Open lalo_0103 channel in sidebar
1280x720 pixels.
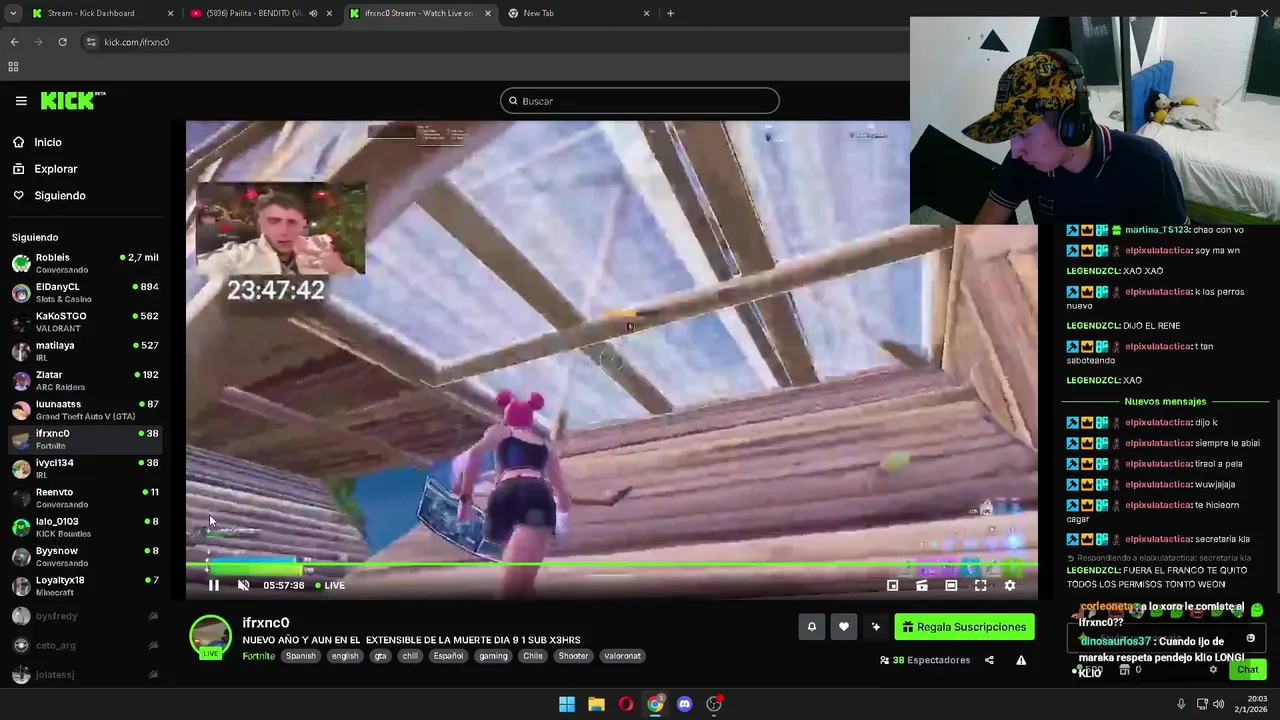[85, 527]
